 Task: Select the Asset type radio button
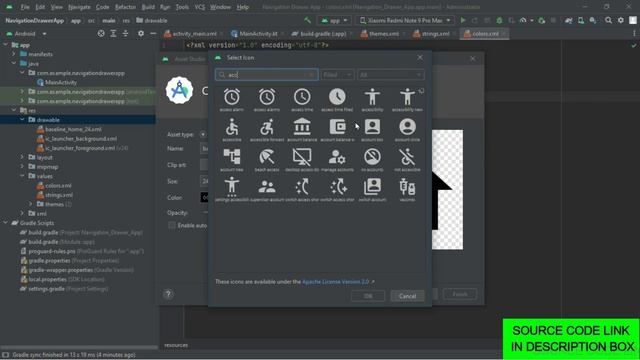click(x=203, y=134)
